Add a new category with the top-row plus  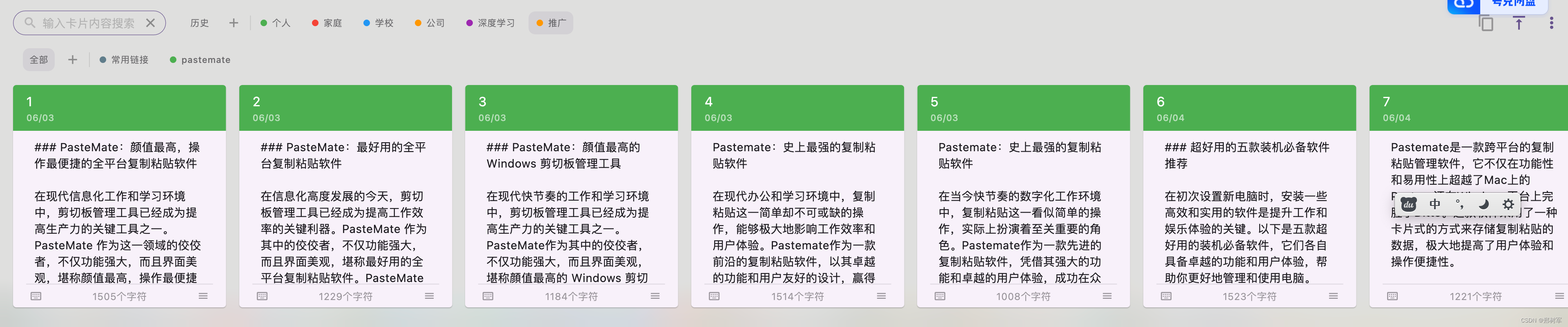pos(234,22)
